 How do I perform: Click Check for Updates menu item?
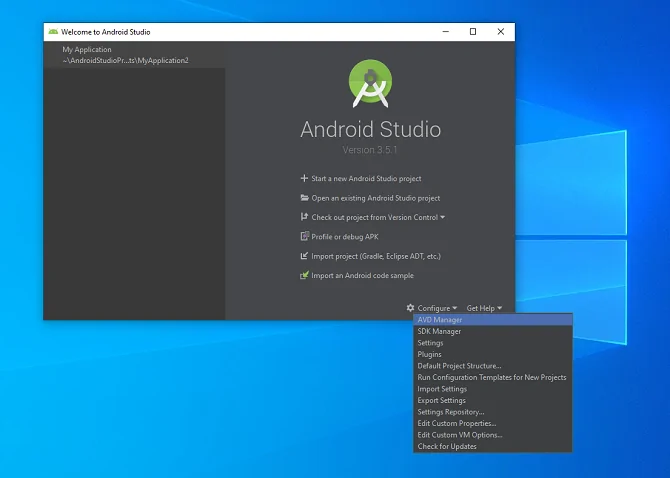[447, 446]
